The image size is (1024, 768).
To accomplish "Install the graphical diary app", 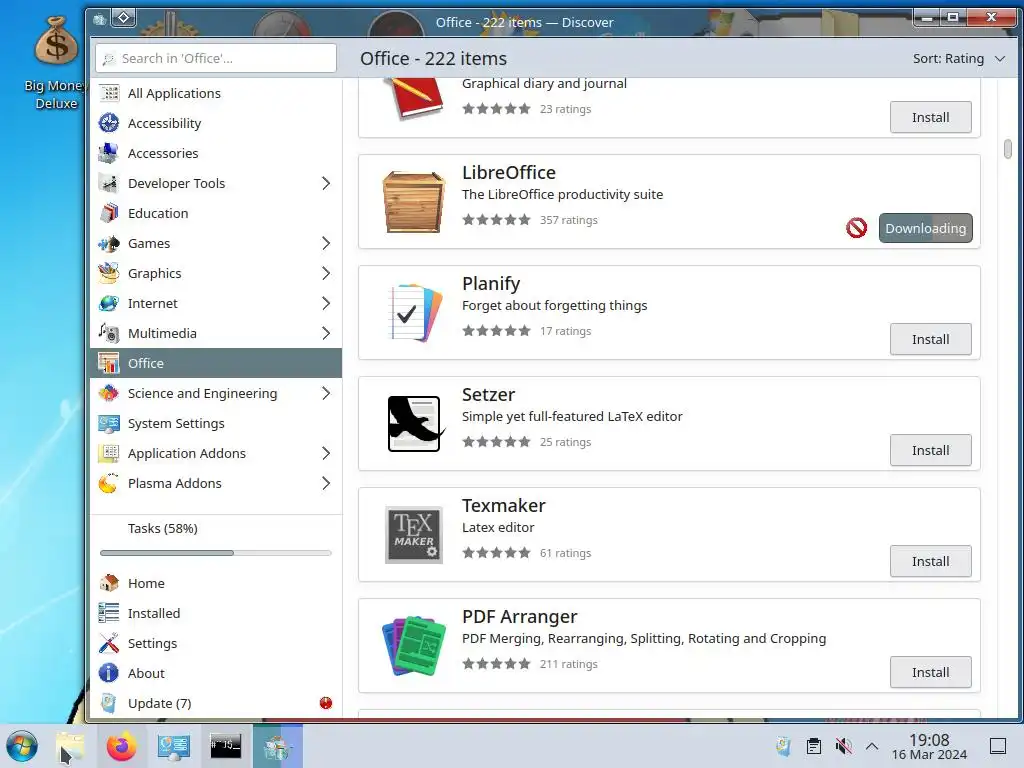I will tap(930, 117).
